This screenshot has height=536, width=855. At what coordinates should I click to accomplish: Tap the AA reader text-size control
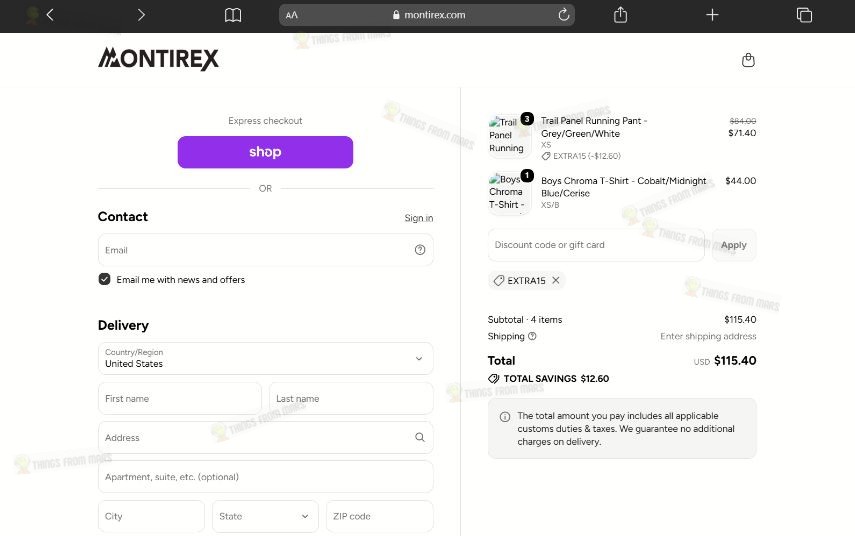tap(292, 15)
